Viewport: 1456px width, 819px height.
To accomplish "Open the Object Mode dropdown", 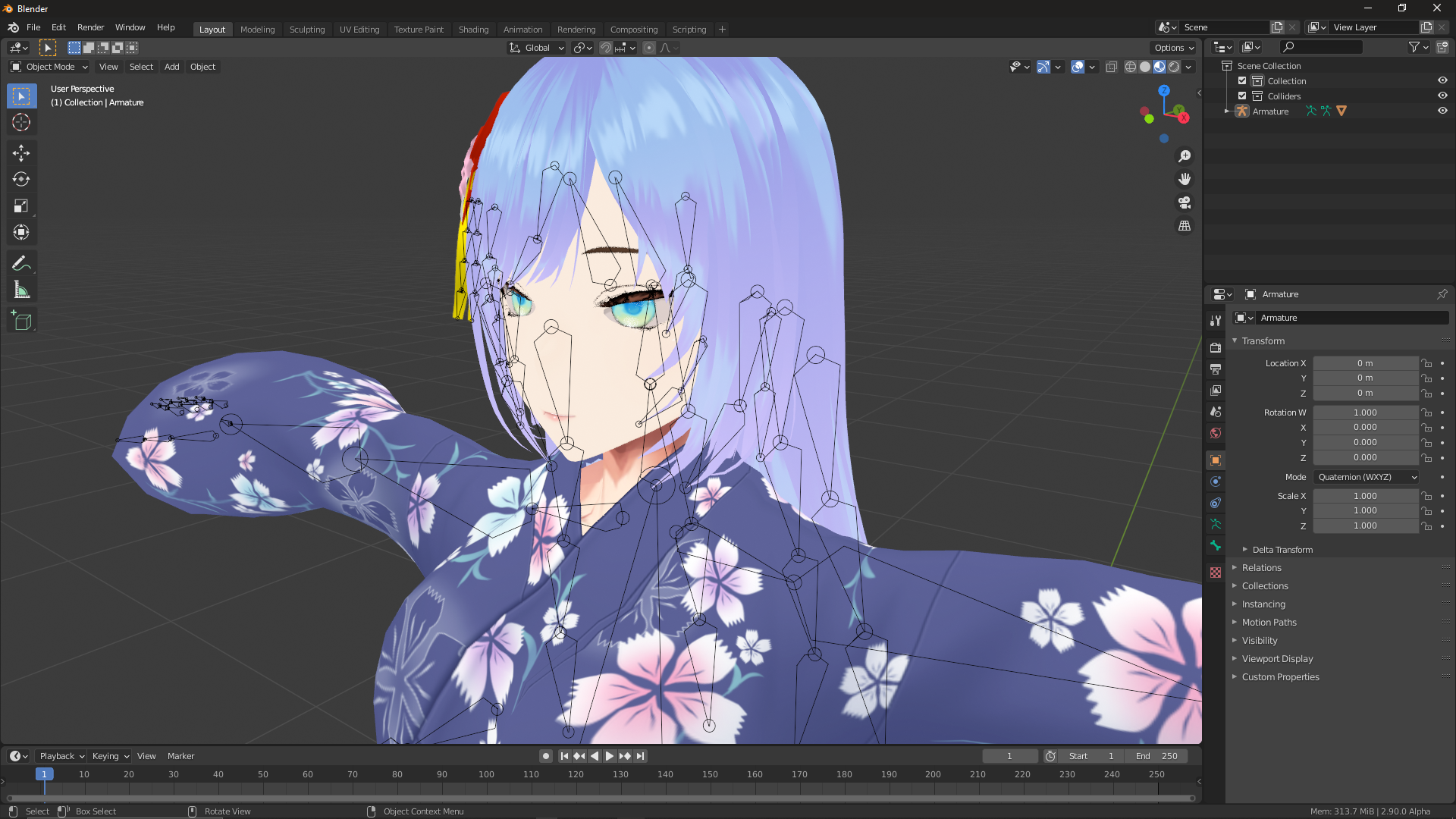I will coord(49,67).
